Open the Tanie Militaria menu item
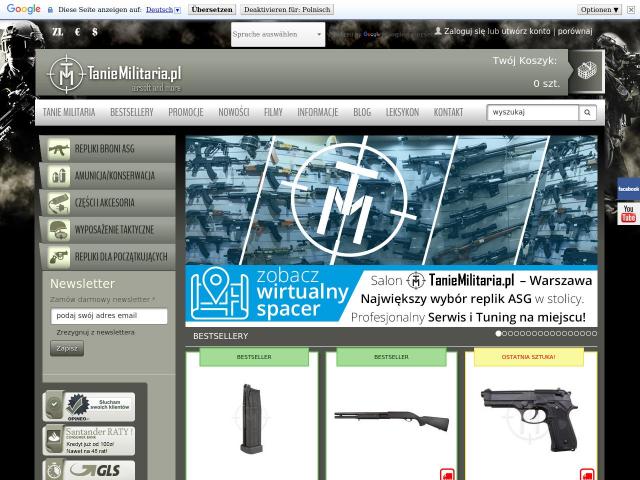Screen dimensions: 640x480 coord(69,112)
